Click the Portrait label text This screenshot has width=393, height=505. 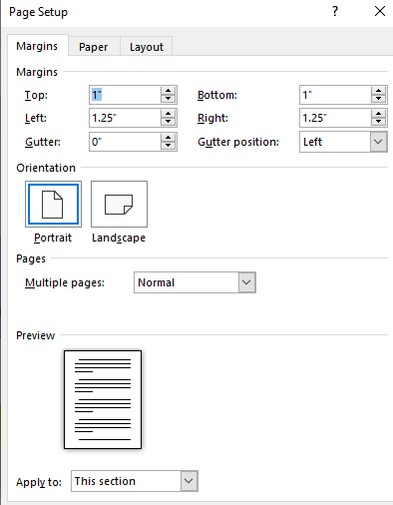(x=53, y=238)
